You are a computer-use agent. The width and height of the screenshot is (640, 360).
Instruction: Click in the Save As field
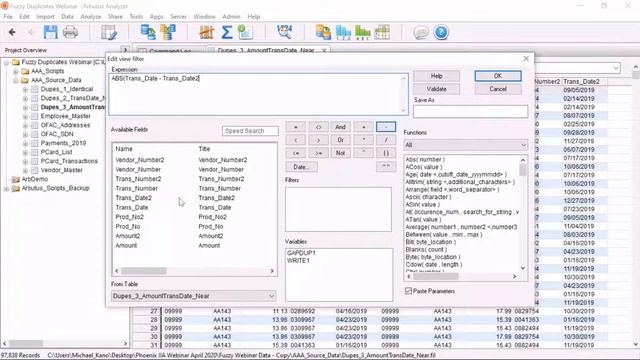pyautogui.click(x=470, y=111)
